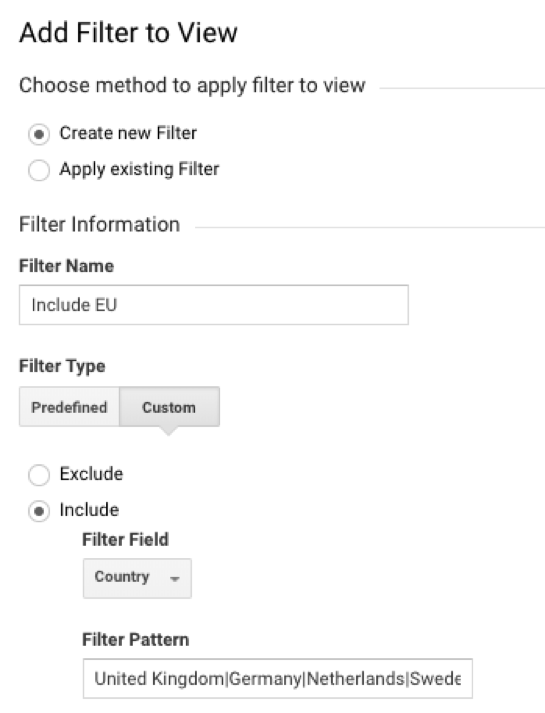Focus the Filter Name field containing Include EU
The image size is (545, 713).
(x=214, y=305)
